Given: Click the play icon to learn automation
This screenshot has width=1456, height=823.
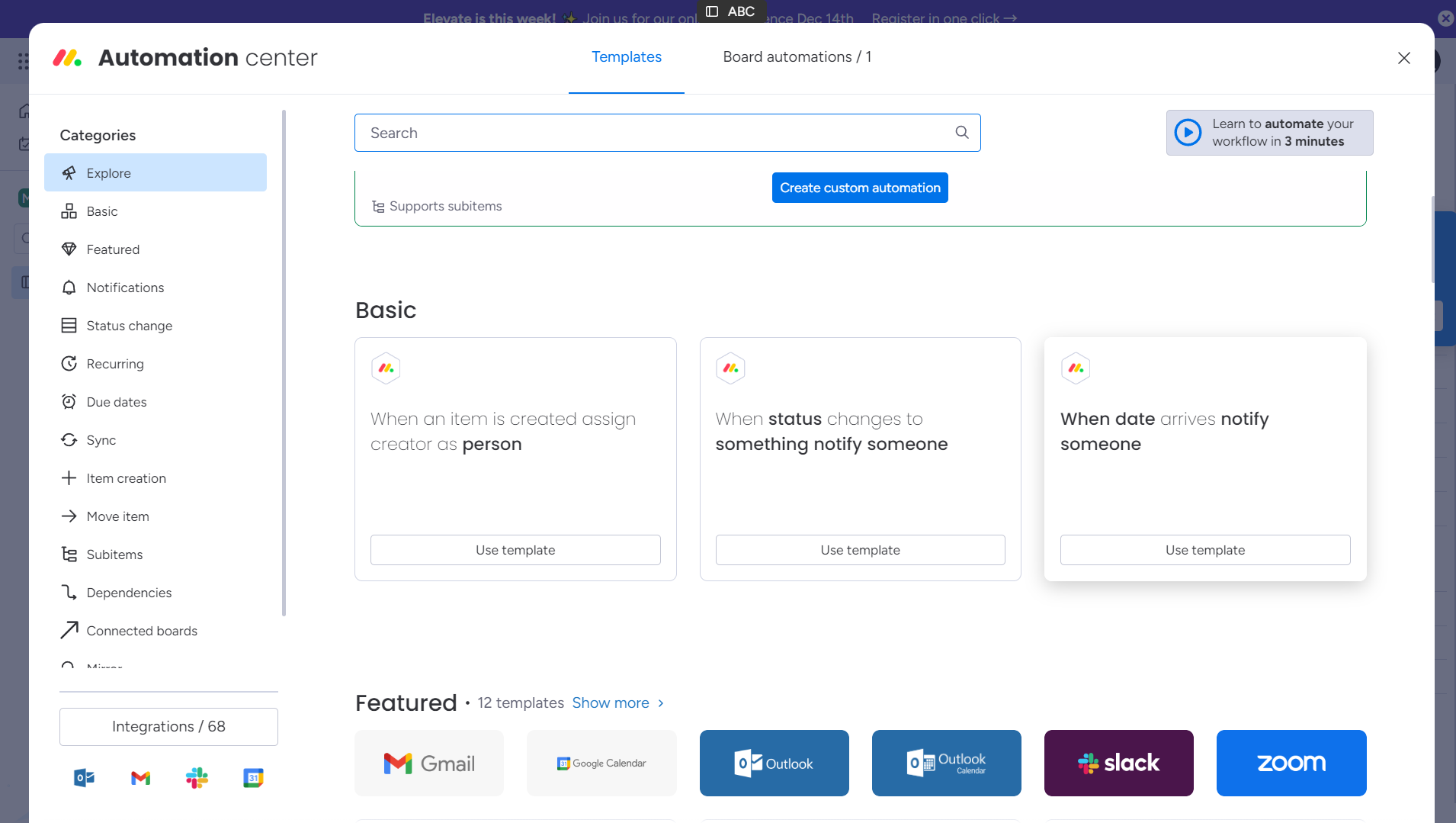Looking at the screenshot, I should (1188, 132).
